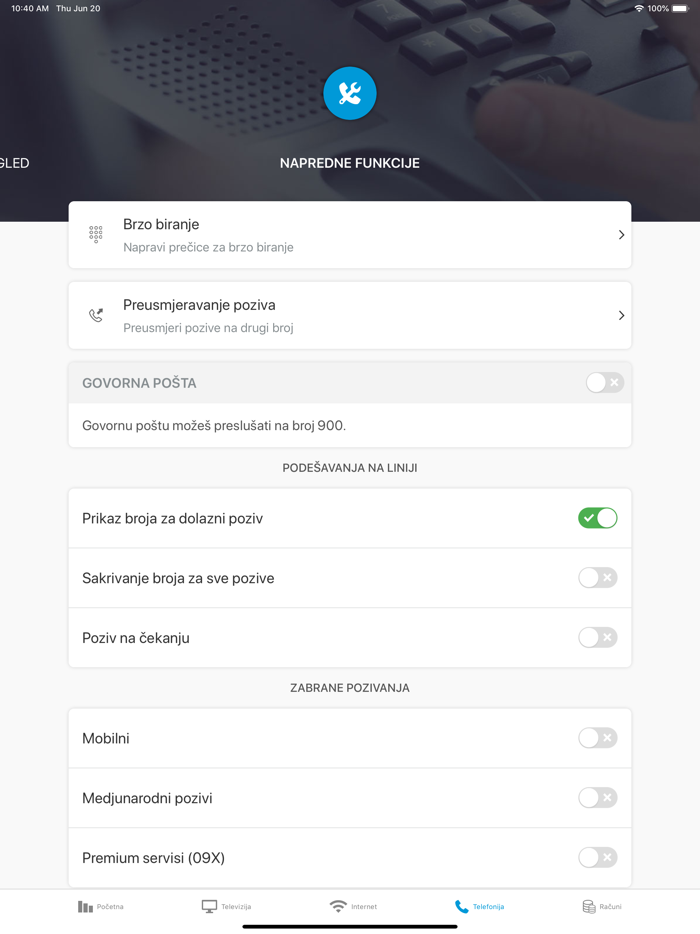700x934 pixels.
Task: Open the Televizija monitor icon
Action: pyautogui.click(x=209, y=907)
